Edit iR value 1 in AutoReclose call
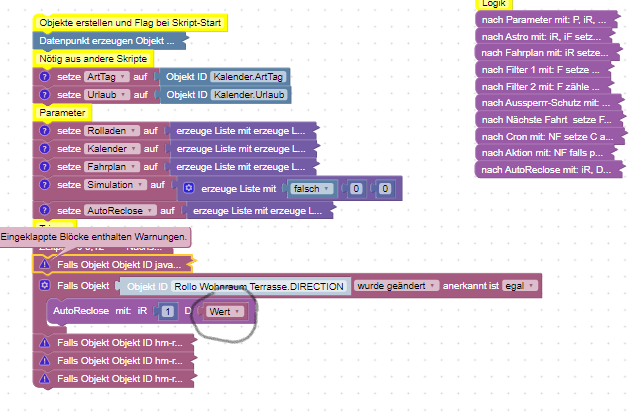Viewport: 631px width, 417px height. (168, 311)
